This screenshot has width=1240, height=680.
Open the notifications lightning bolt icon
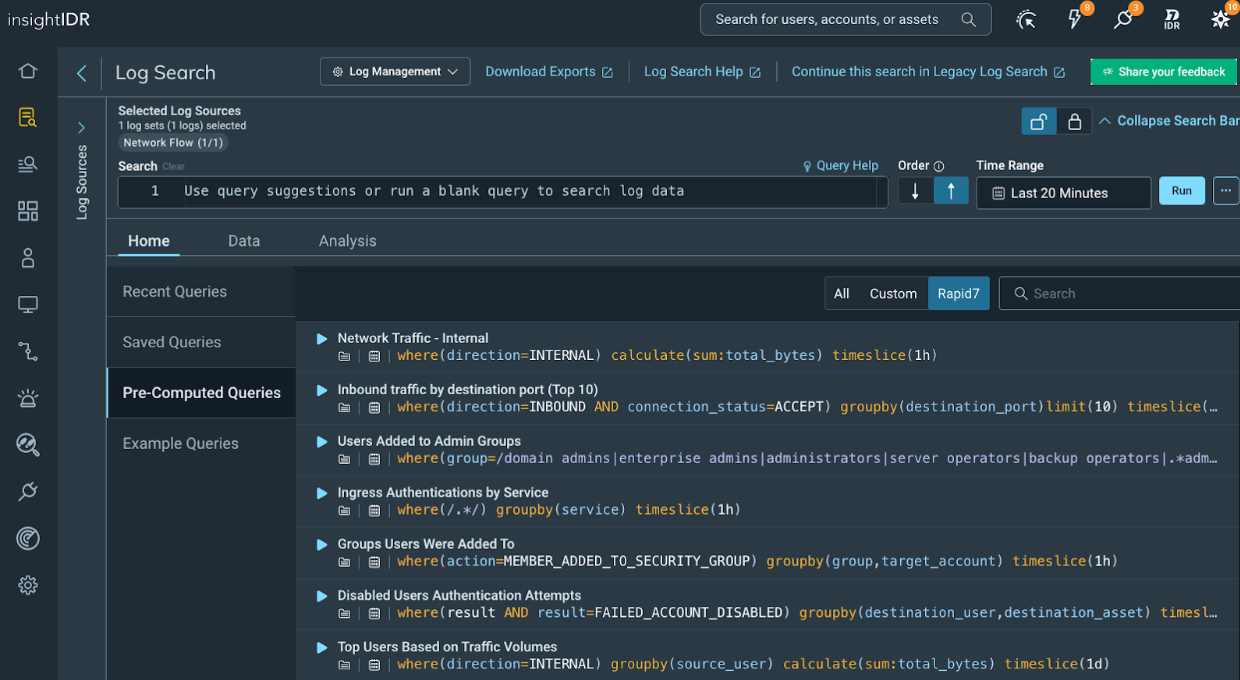click(1075, 19)
